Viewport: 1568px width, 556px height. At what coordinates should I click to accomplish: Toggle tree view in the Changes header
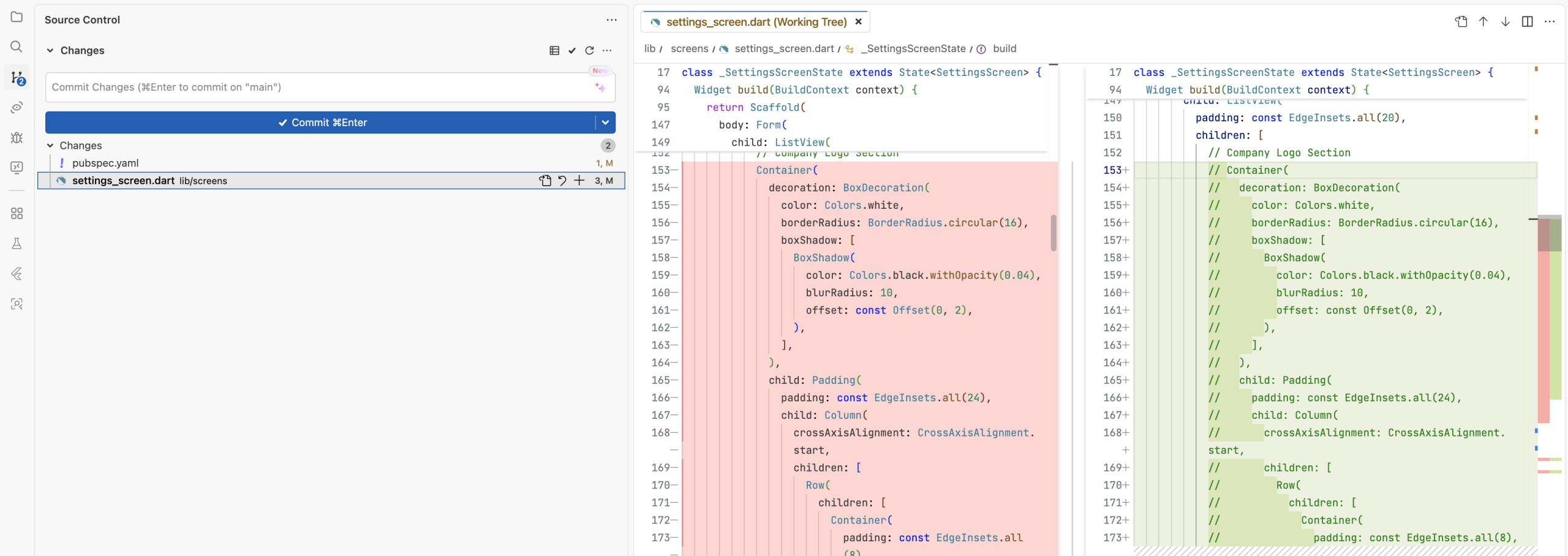(x=554, y=51)
